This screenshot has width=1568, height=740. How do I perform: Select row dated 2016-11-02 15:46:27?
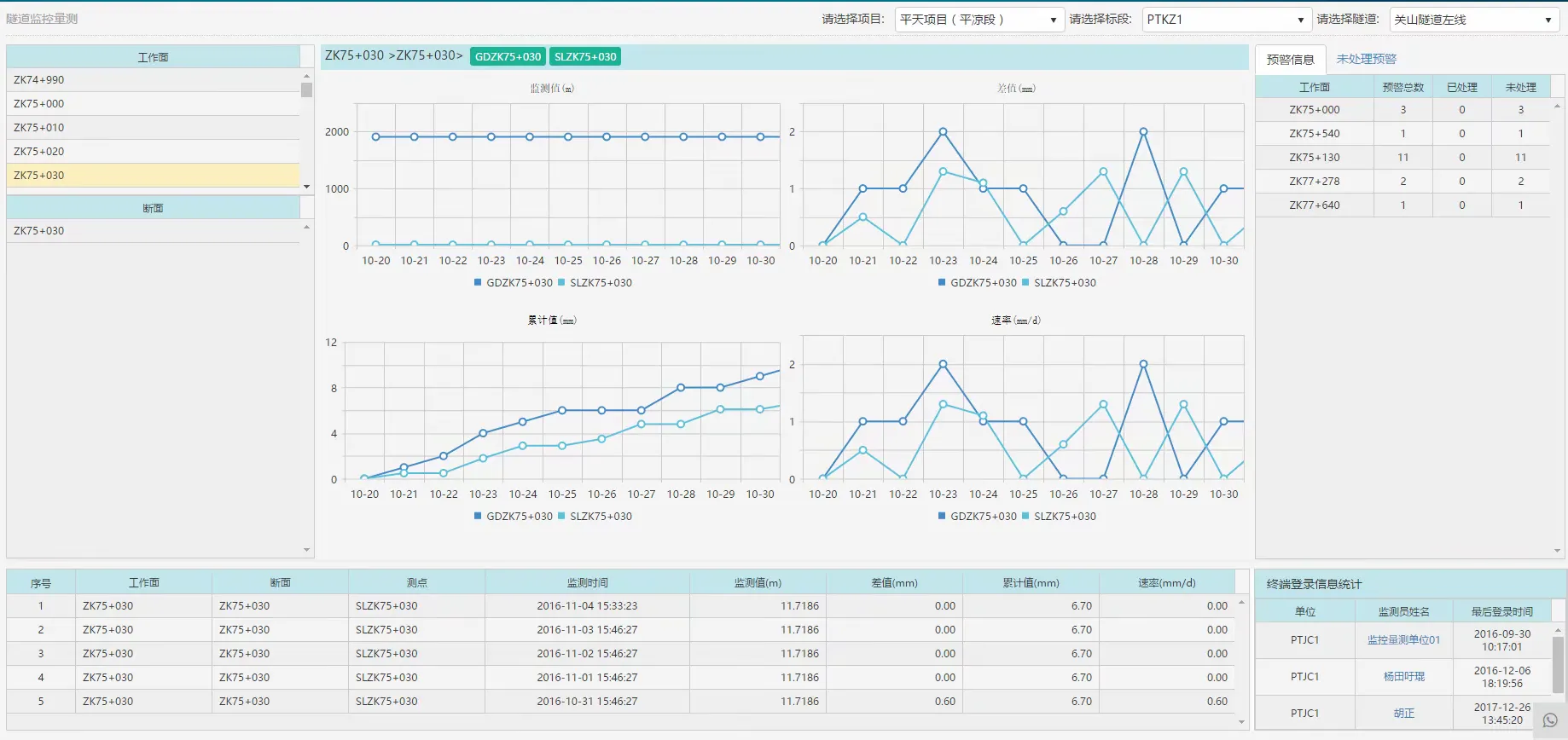point(621,654)
